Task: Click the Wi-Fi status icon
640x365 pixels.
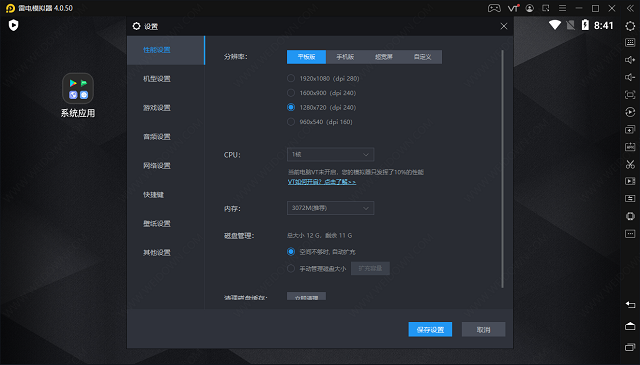Action: click(x=555, y=25)
